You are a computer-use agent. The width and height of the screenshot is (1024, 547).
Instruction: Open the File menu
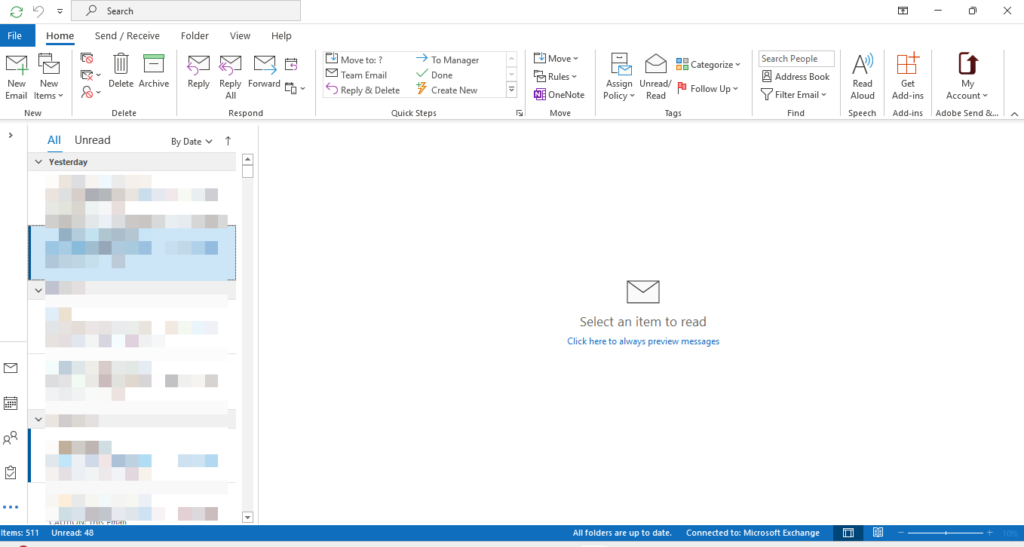pyautogui.click(x=16, y=36)
